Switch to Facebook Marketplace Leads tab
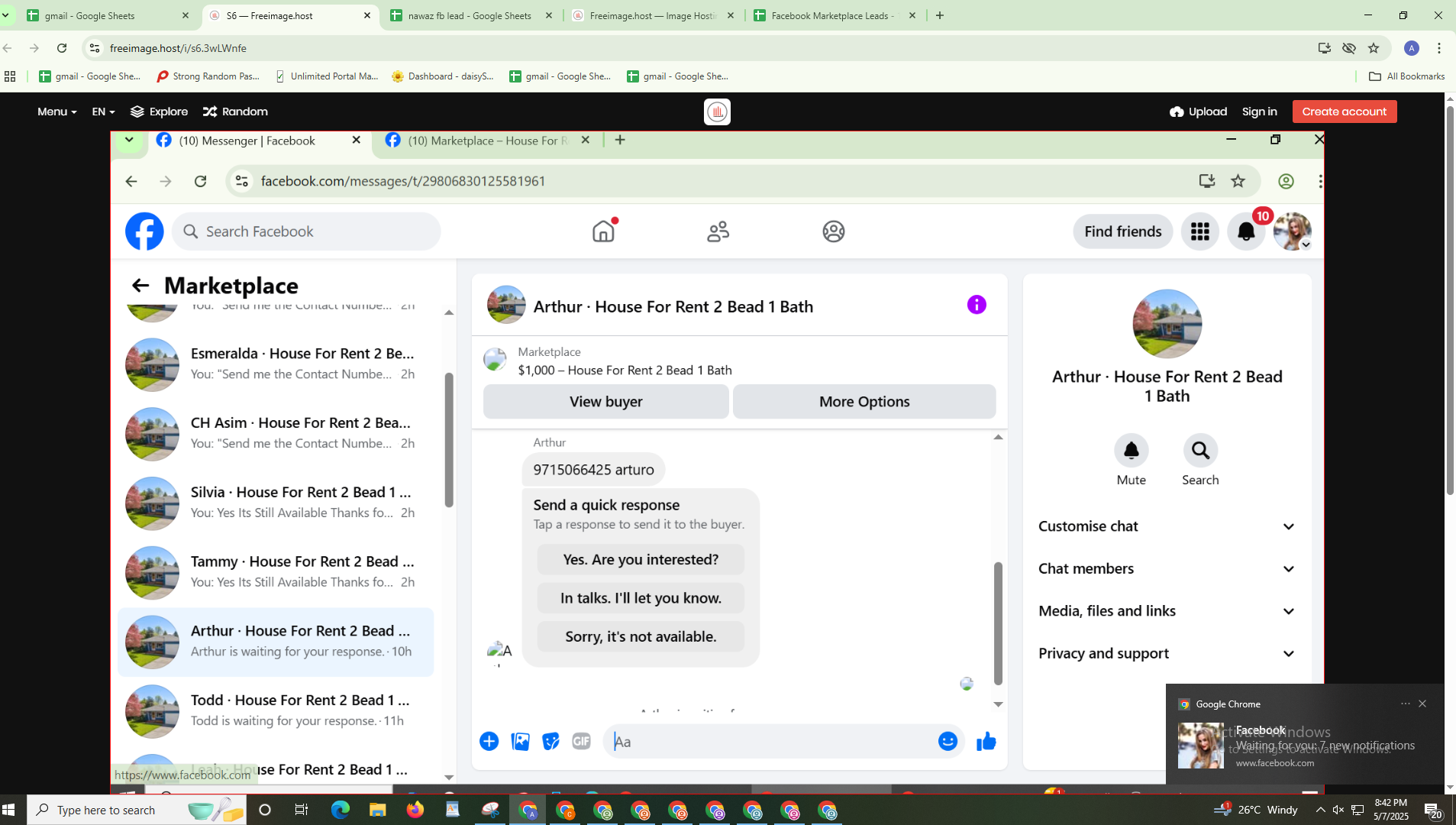The image size is (1456, 825). 835,15
